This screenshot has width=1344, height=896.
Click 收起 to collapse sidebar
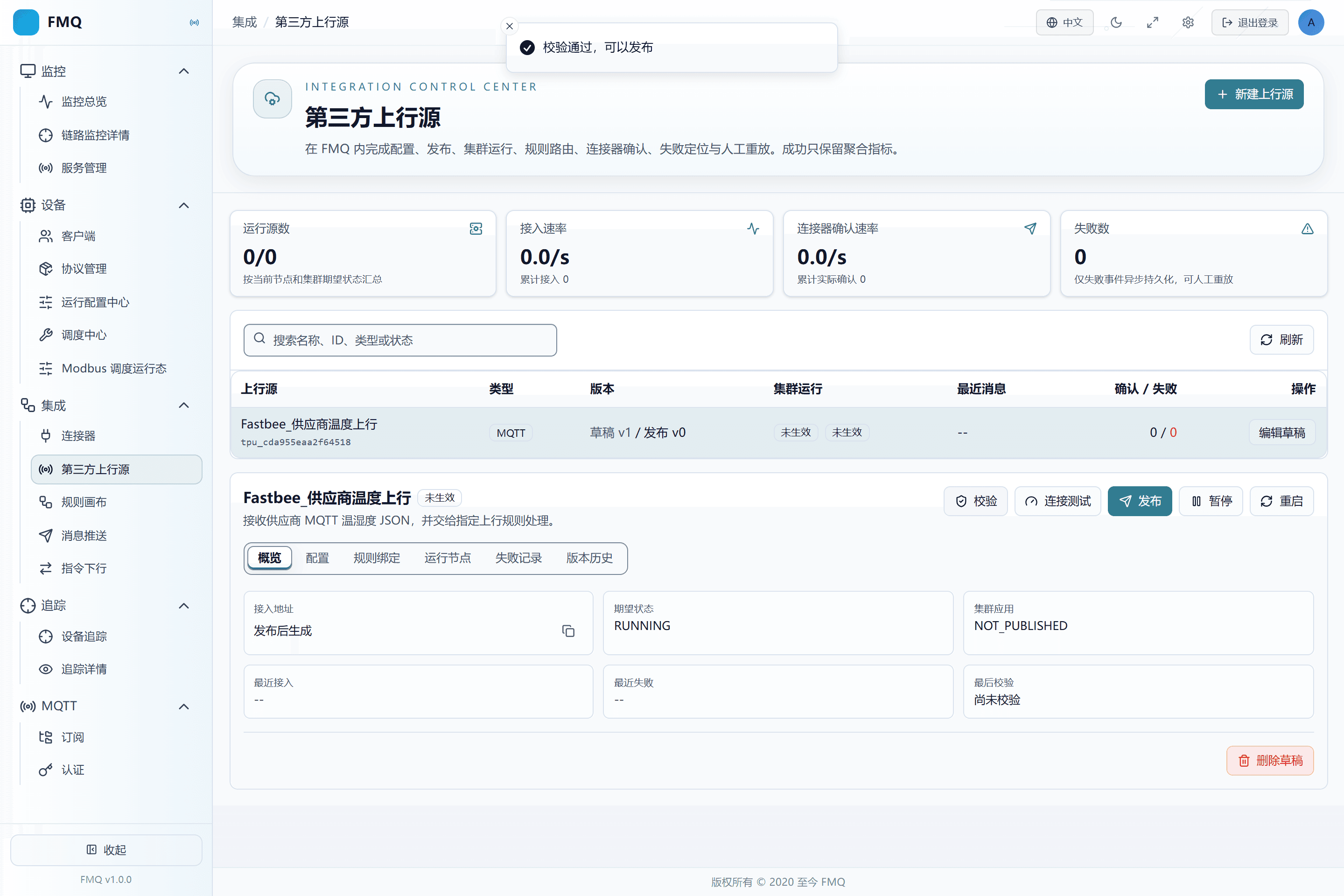click(106, 850)
